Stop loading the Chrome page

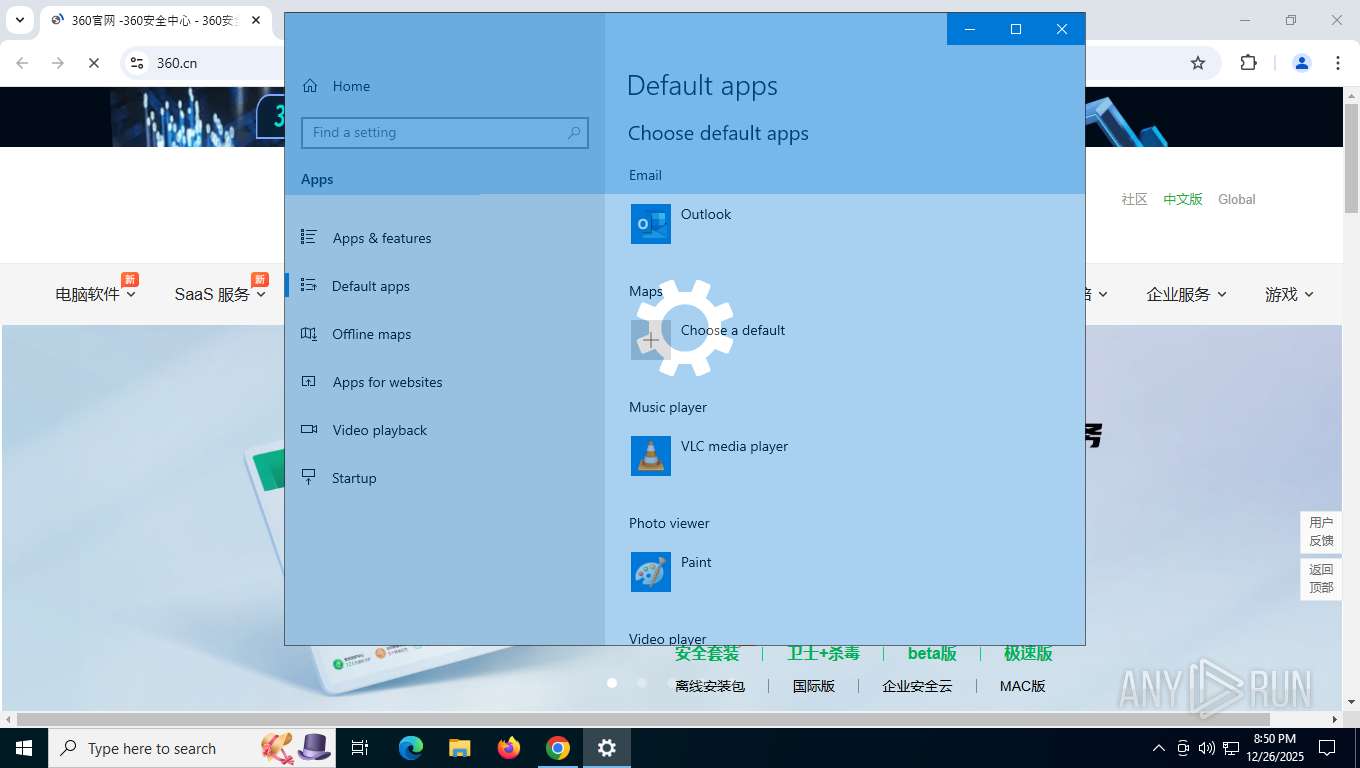(94, 63)
